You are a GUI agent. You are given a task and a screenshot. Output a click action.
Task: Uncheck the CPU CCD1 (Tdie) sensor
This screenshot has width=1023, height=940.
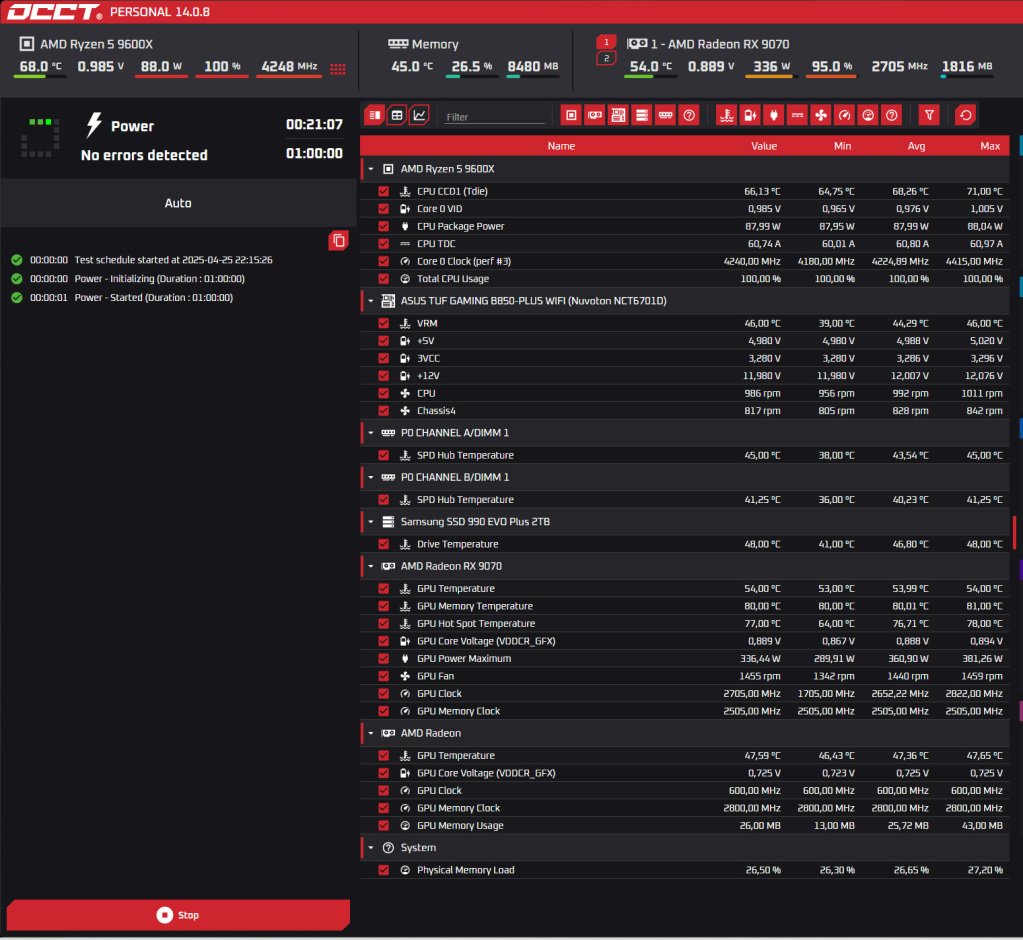(x=384, y=191)
